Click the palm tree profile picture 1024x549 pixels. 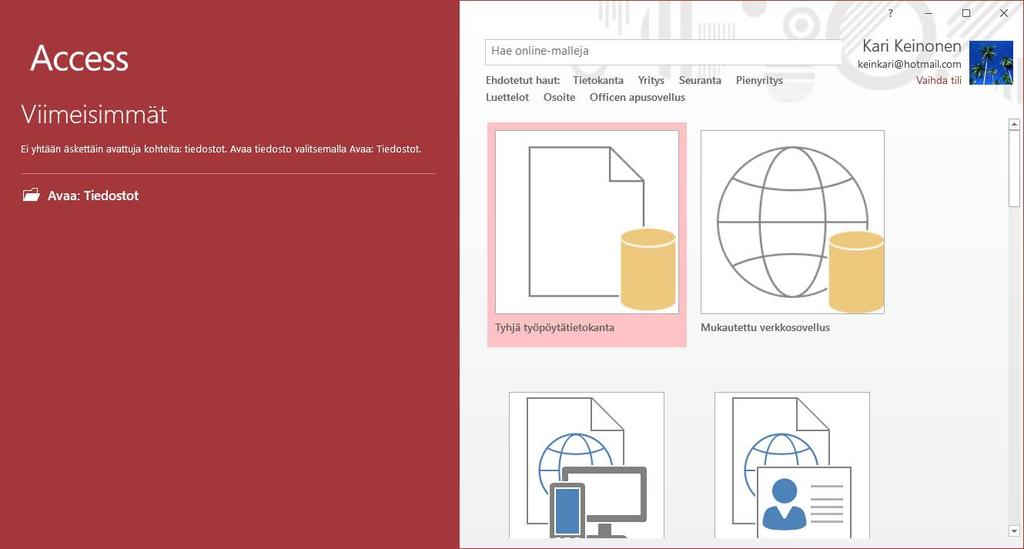tap(991, 63)
